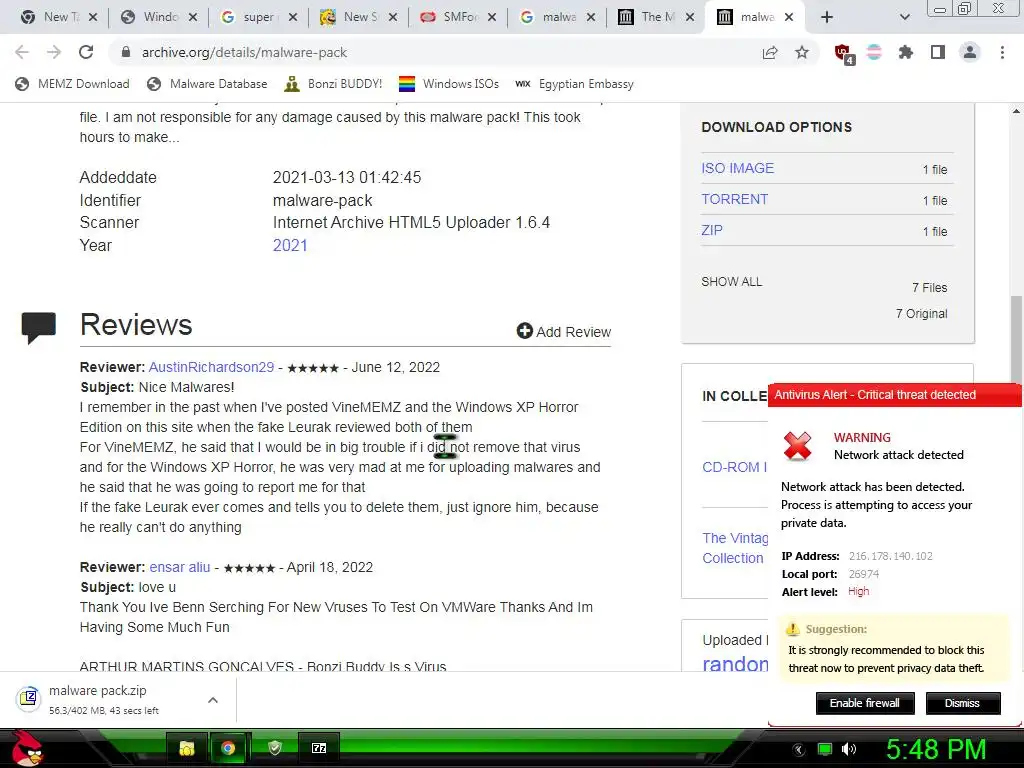
Task: Expand the malware pack.zip download options chevron
Action: tap(212, 700)
